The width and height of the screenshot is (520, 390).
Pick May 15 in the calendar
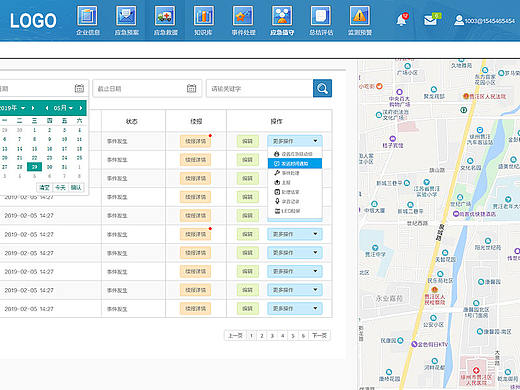click(34, 149)
